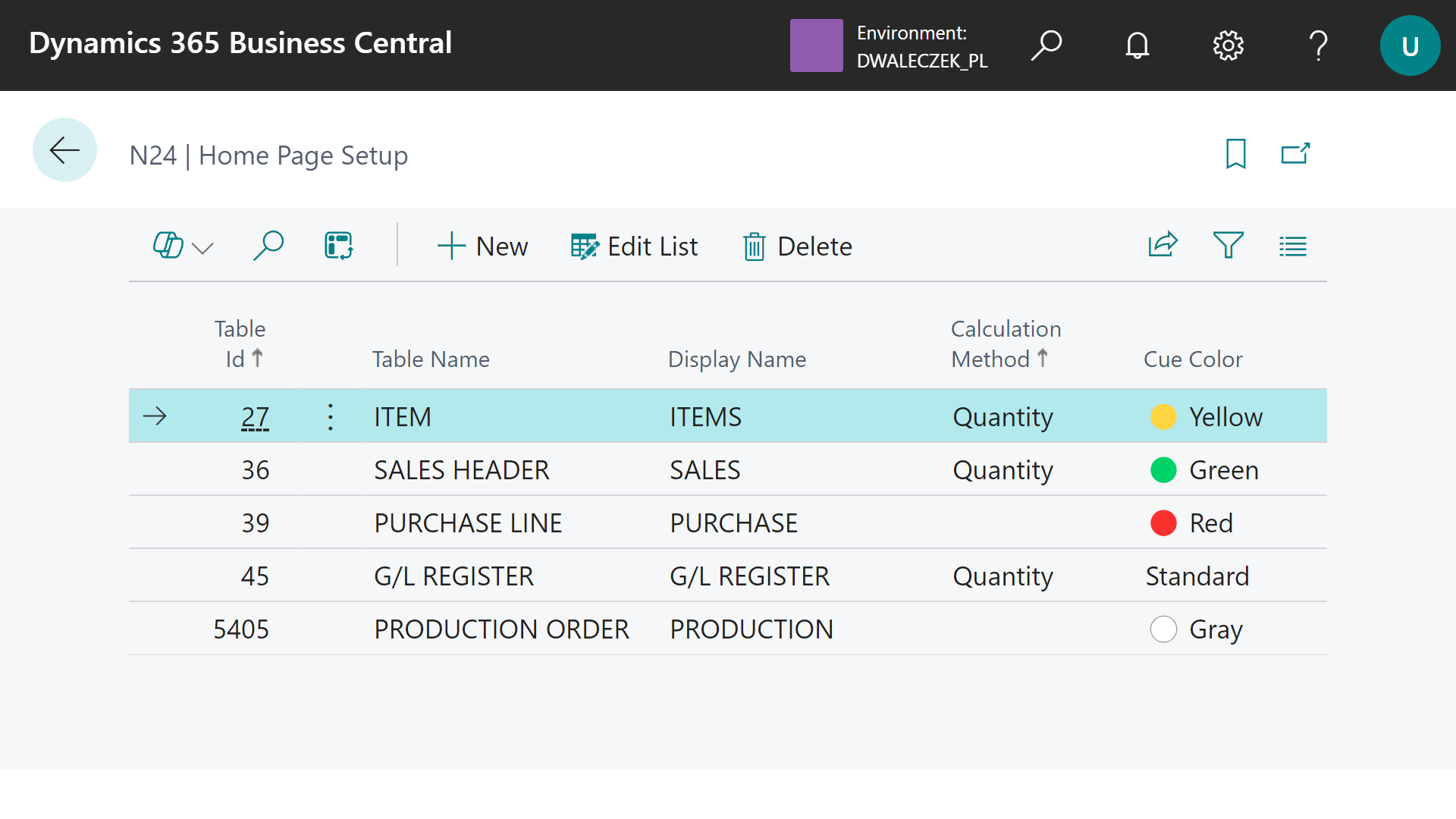Select PRODUCTION ORDER table name
The image size is (1456, 819).
coord(501,629)
